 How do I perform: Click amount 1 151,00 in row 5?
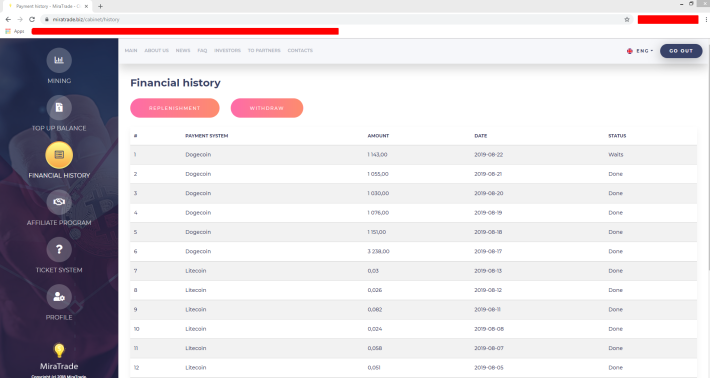click(x=377, y=232)
